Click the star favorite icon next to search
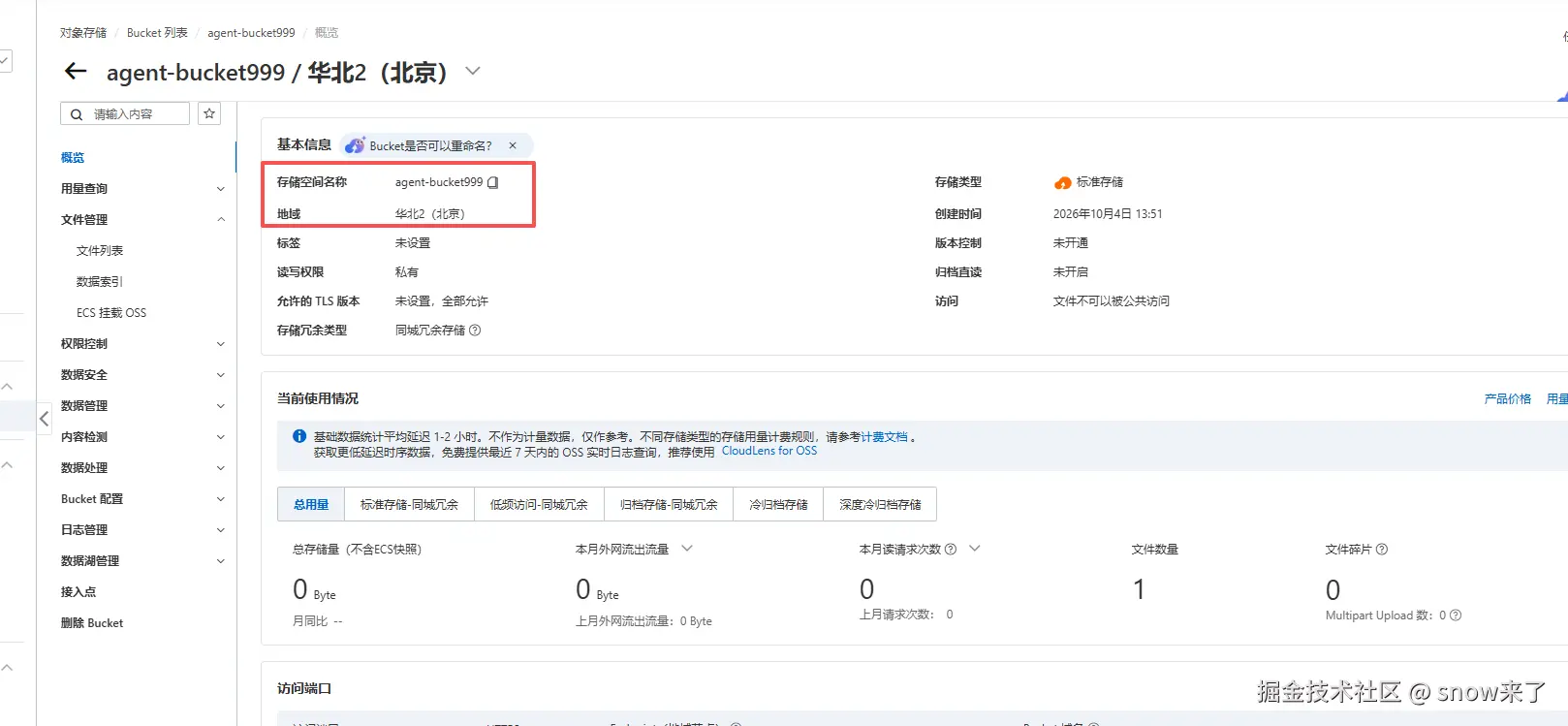Image resolution: width=1568 pixels, height=726 pixels. click(209, 113)
